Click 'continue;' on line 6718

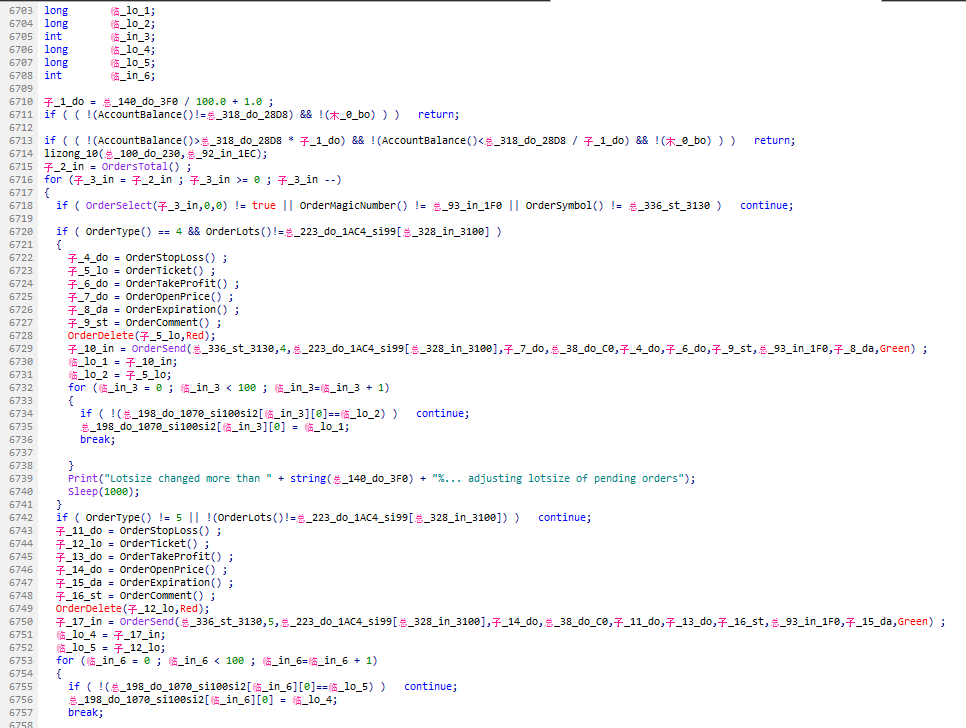click(766, 206)
